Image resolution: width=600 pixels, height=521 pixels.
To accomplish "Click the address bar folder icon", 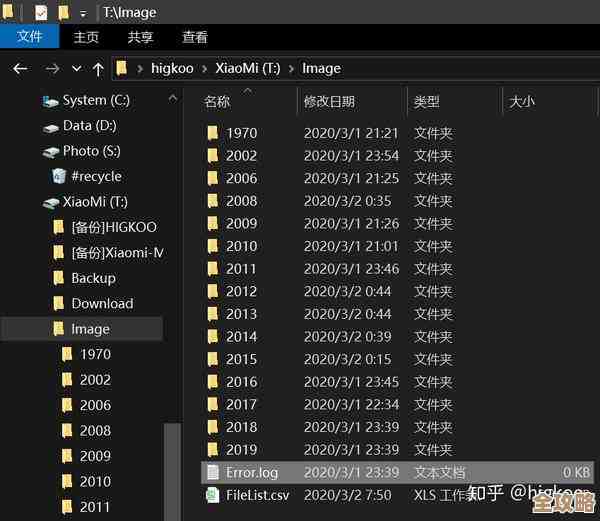I will [122, 68].
